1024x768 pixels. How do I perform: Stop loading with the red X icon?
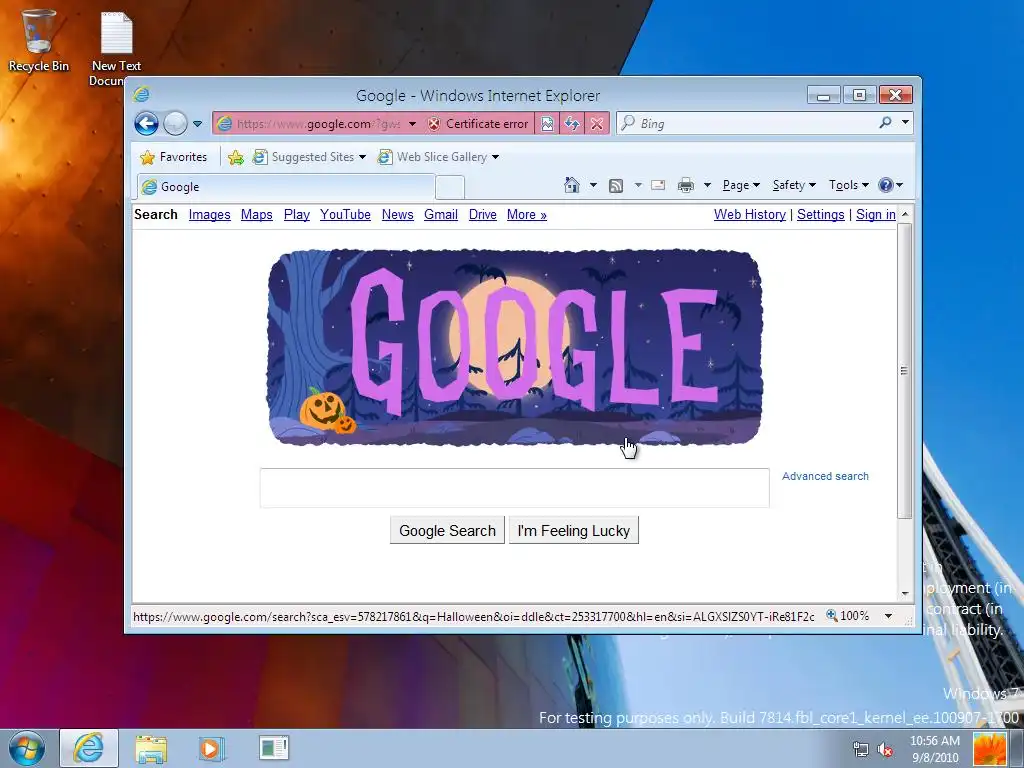[596, 123]
